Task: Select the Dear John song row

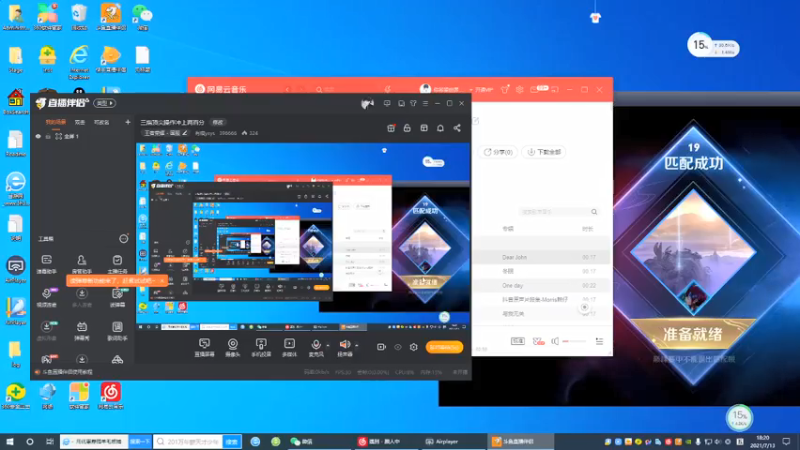Action: pos(541,257)
